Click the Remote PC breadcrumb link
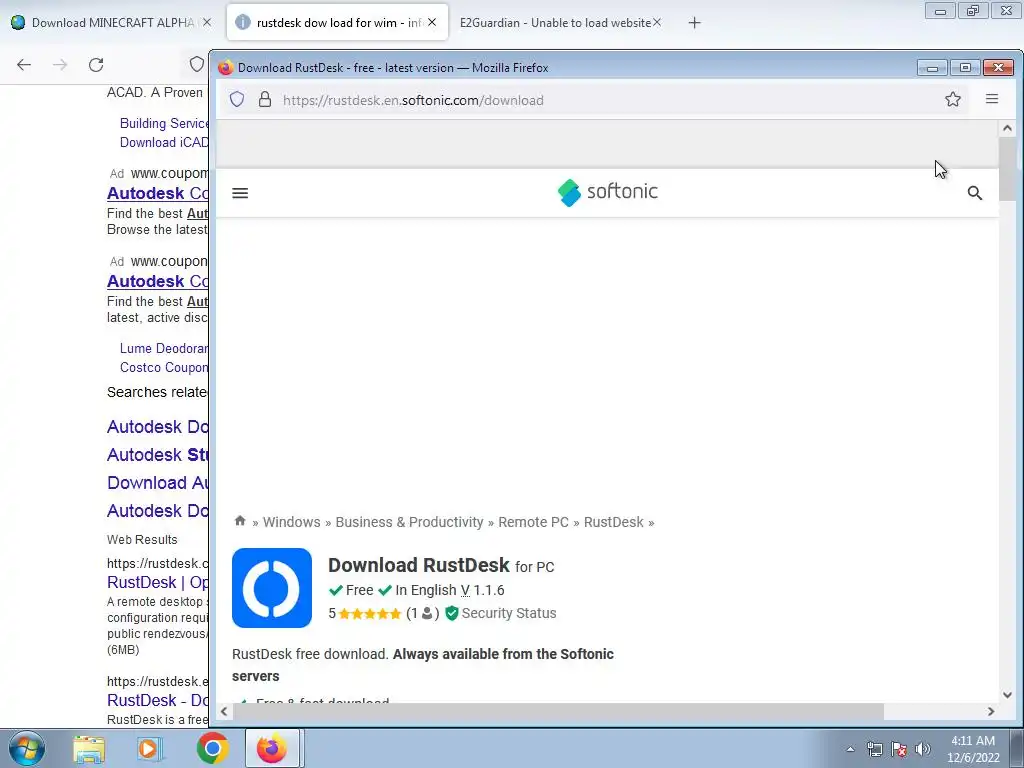The height and width of the screenshot is (768, 1024). click(x=533, y=522)
